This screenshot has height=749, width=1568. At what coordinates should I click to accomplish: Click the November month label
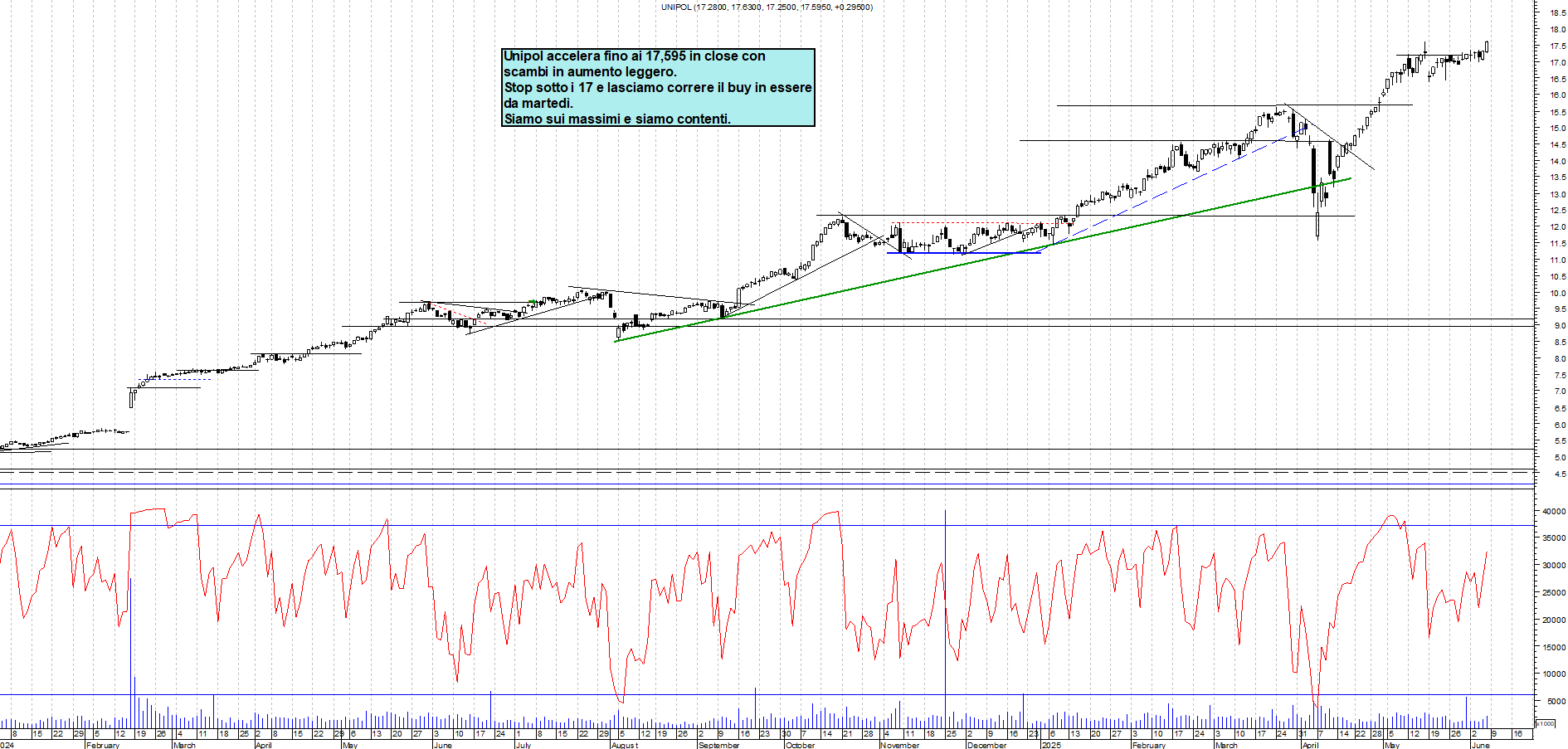pos(899,745)
